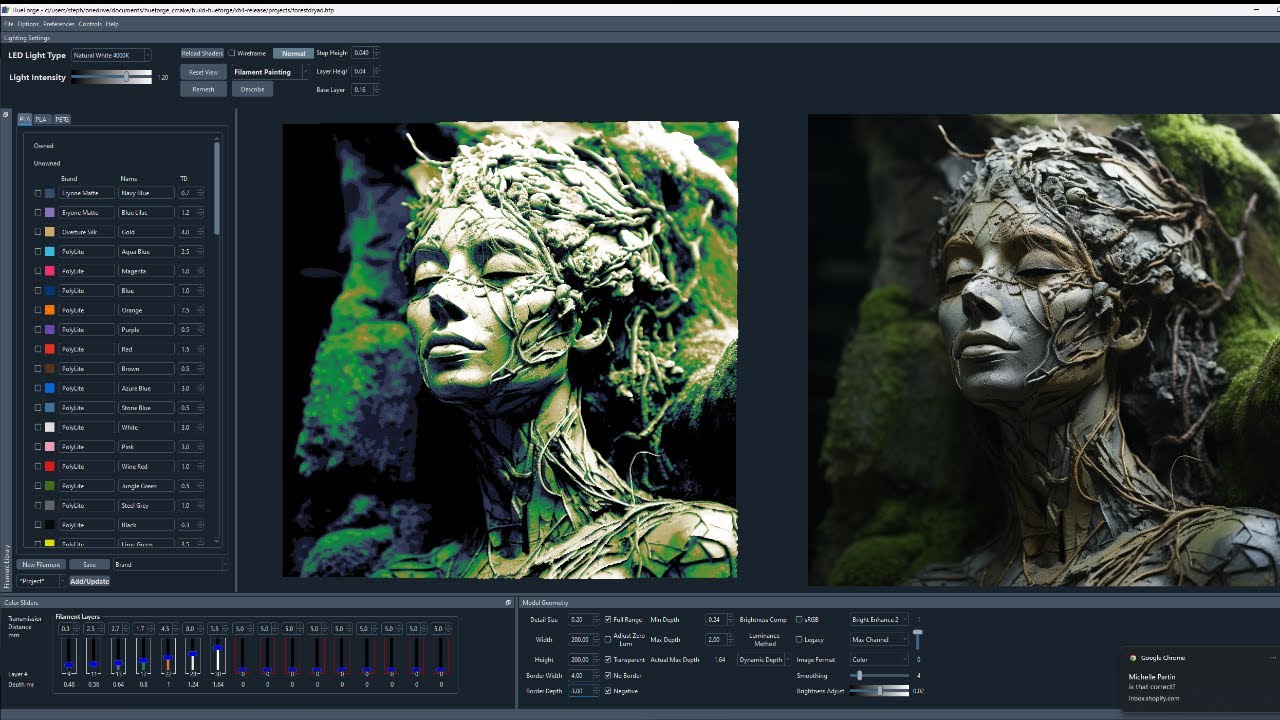
Task: Click the Google Chrome notification icon
Action: [x=1133, y=658]
